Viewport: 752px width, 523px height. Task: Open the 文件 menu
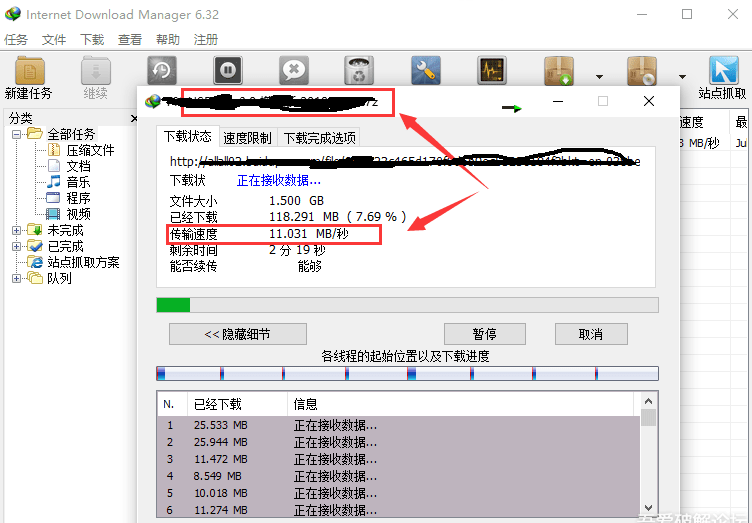(54, 39)
